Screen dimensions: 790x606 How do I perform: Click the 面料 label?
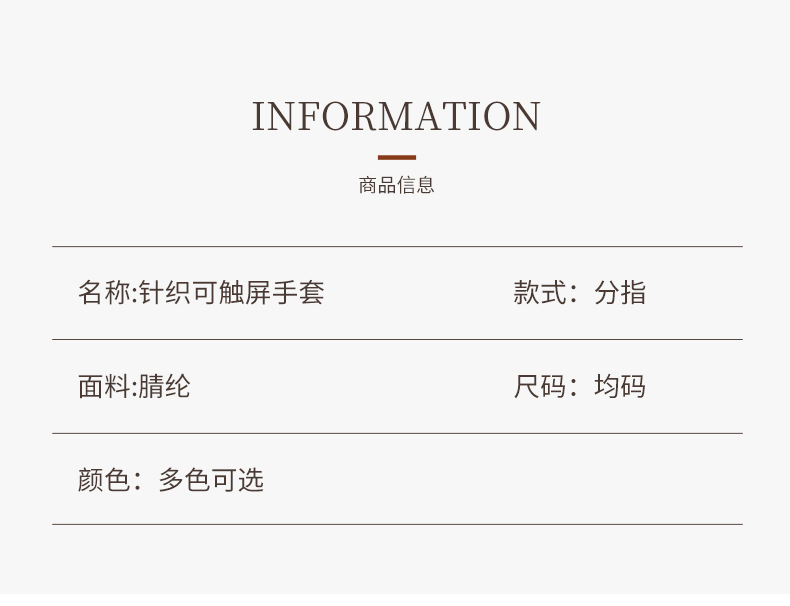[x=104, y=386]
